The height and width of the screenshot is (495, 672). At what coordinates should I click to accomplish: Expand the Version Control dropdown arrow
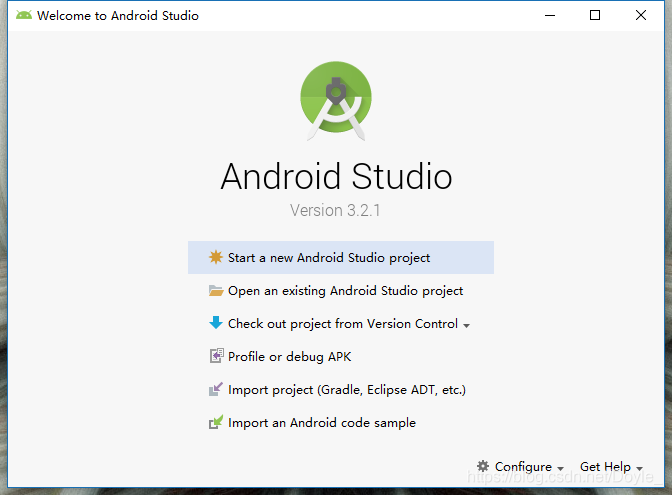coord(466,326)
